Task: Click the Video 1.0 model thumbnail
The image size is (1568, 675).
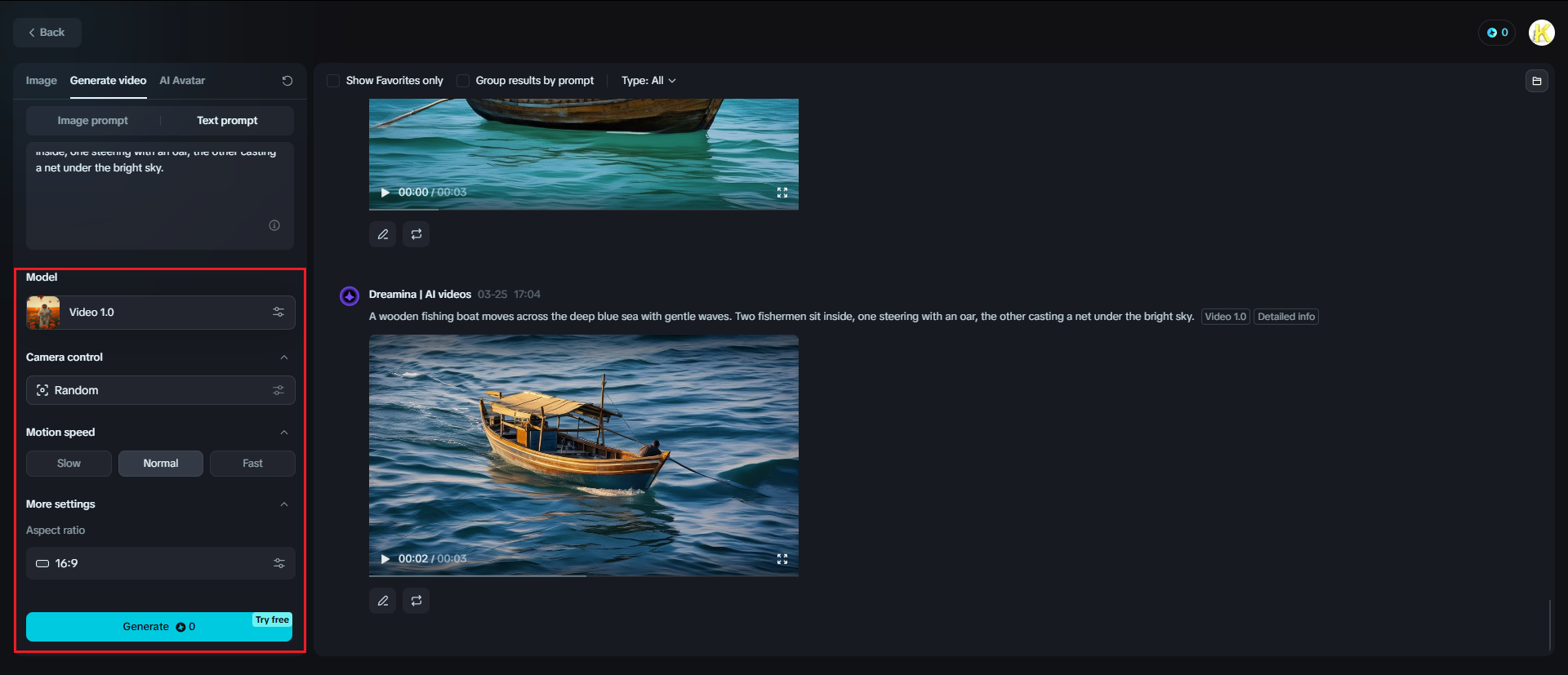Action: (43, 313)
